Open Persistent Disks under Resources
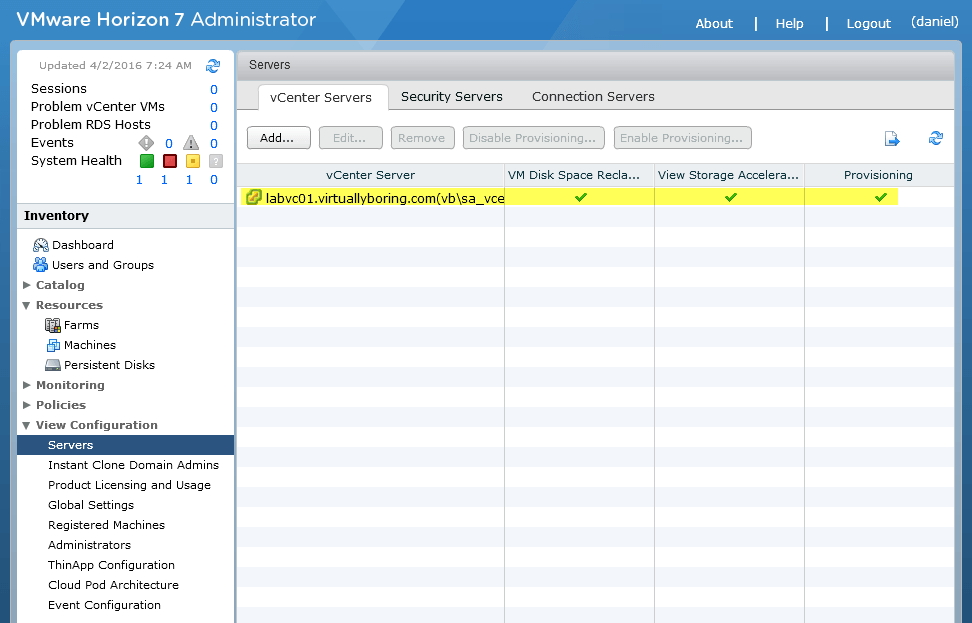The height and width of the screenshot is (623, 972). pyautogui.click(x=109, y=365)
